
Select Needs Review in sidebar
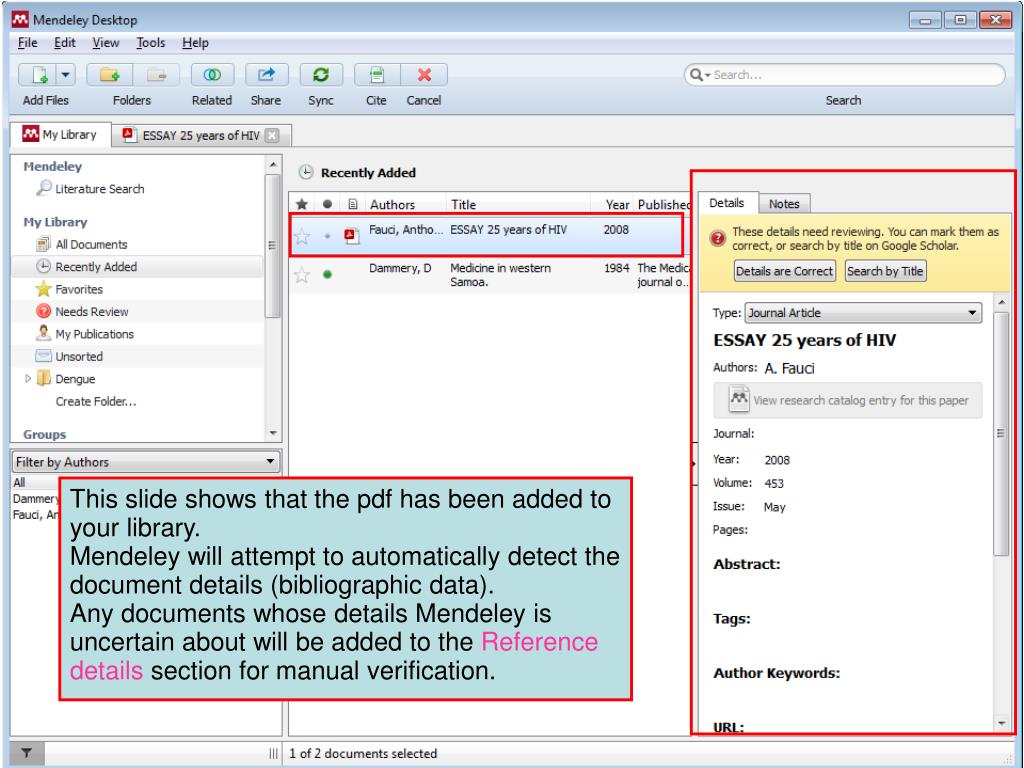[83, 312]
